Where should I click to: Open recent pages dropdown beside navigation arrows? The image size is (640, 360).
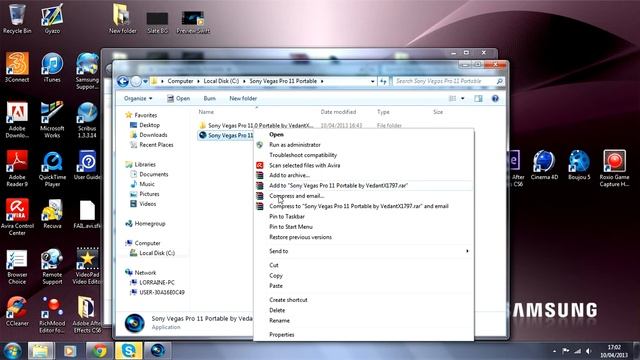(145, 82)
